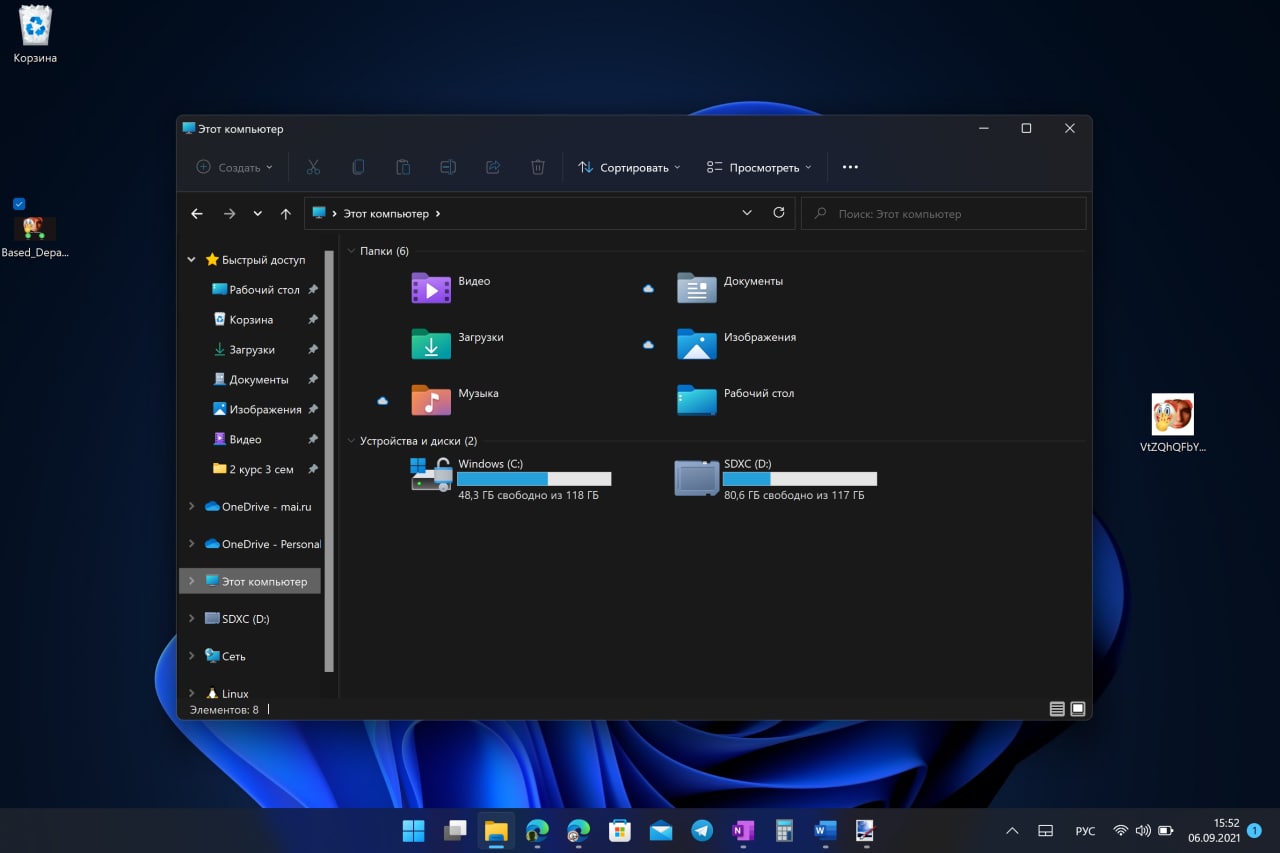
Task: Open the Видео folder
Action: coord(432,288)
